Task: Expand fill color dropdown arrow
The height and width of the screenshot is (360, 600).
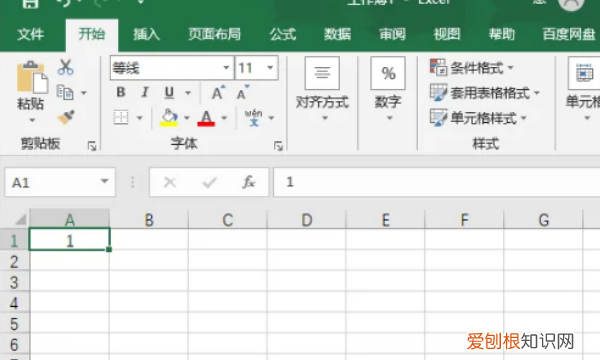Action: tap(187, 118)
